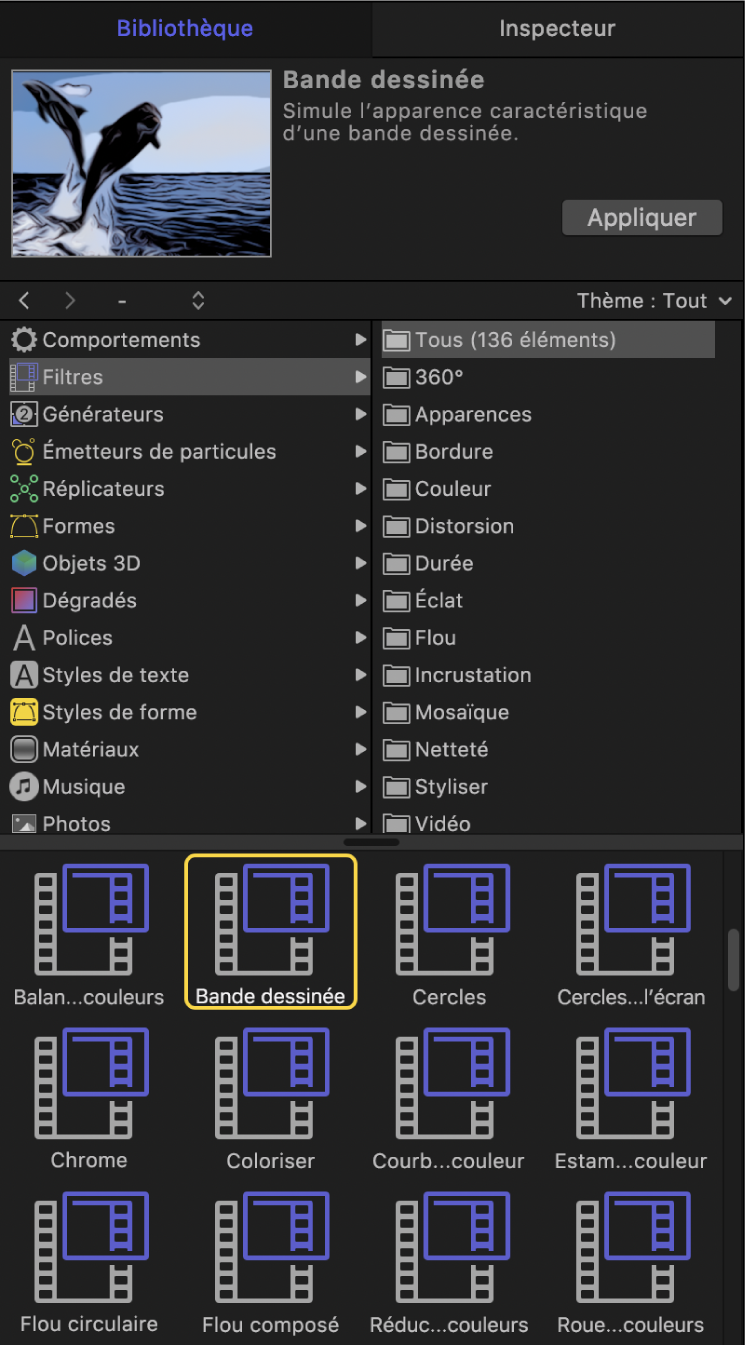747x1346 pixels.
Task: Select the Flou composé filter icon
Action: (x=270, y=1250)
